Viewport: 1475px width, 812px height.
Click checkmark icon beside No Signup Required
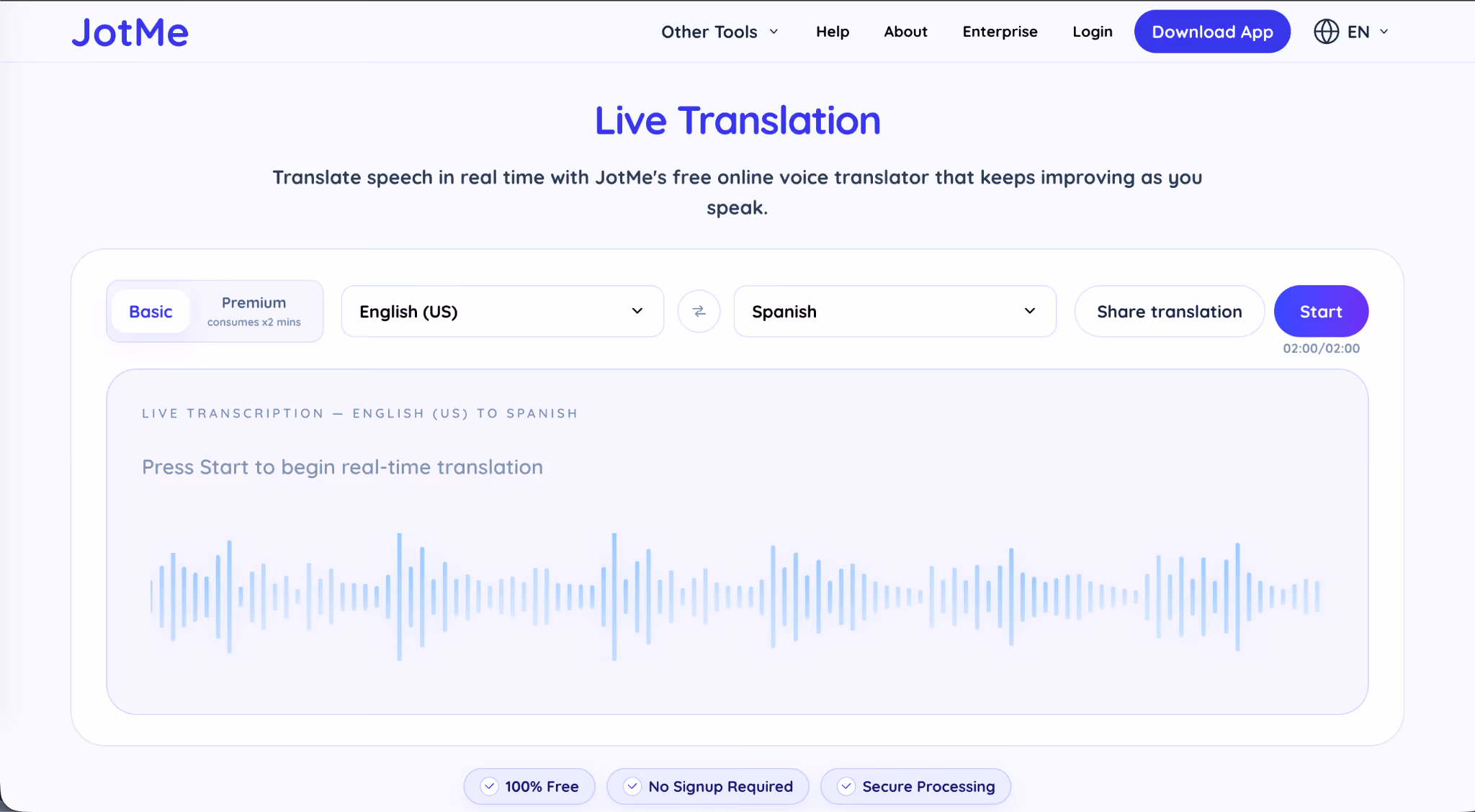(632, 786)
